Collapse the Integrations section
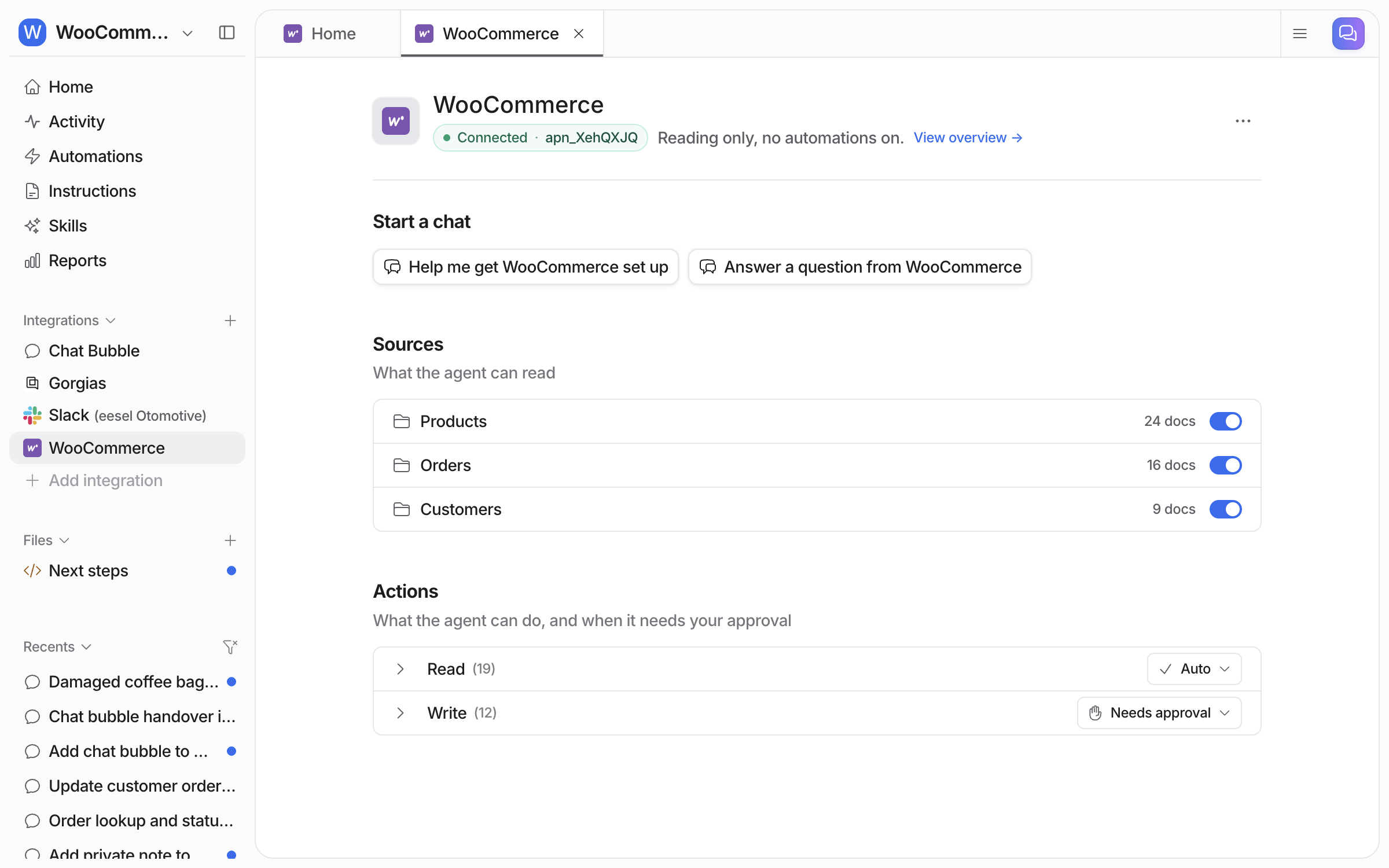Viewport: 1389px width, 868px height. point(69,321)
